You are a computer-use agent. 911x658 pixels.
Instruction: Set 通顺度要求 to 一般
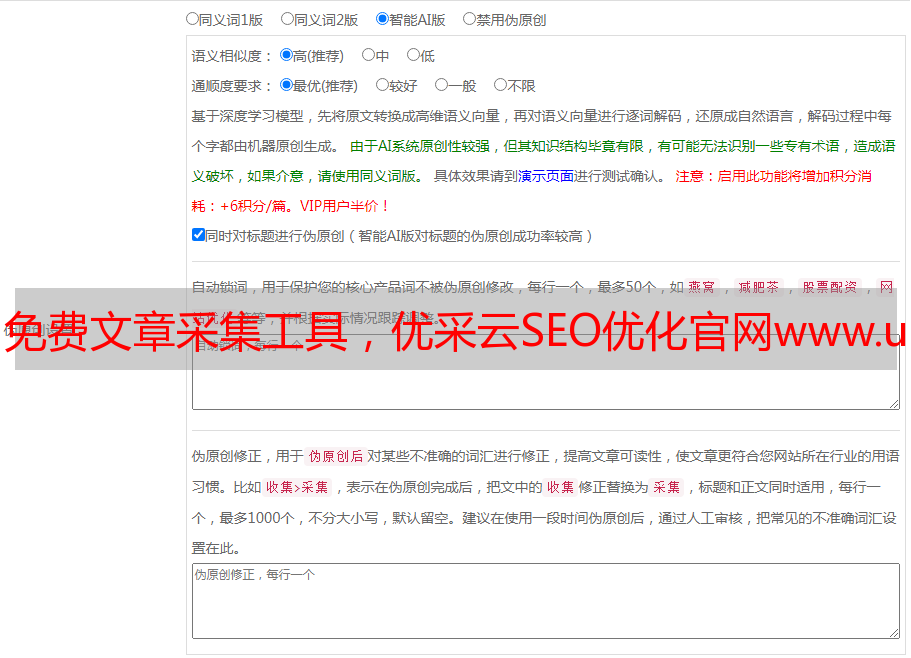441,85
